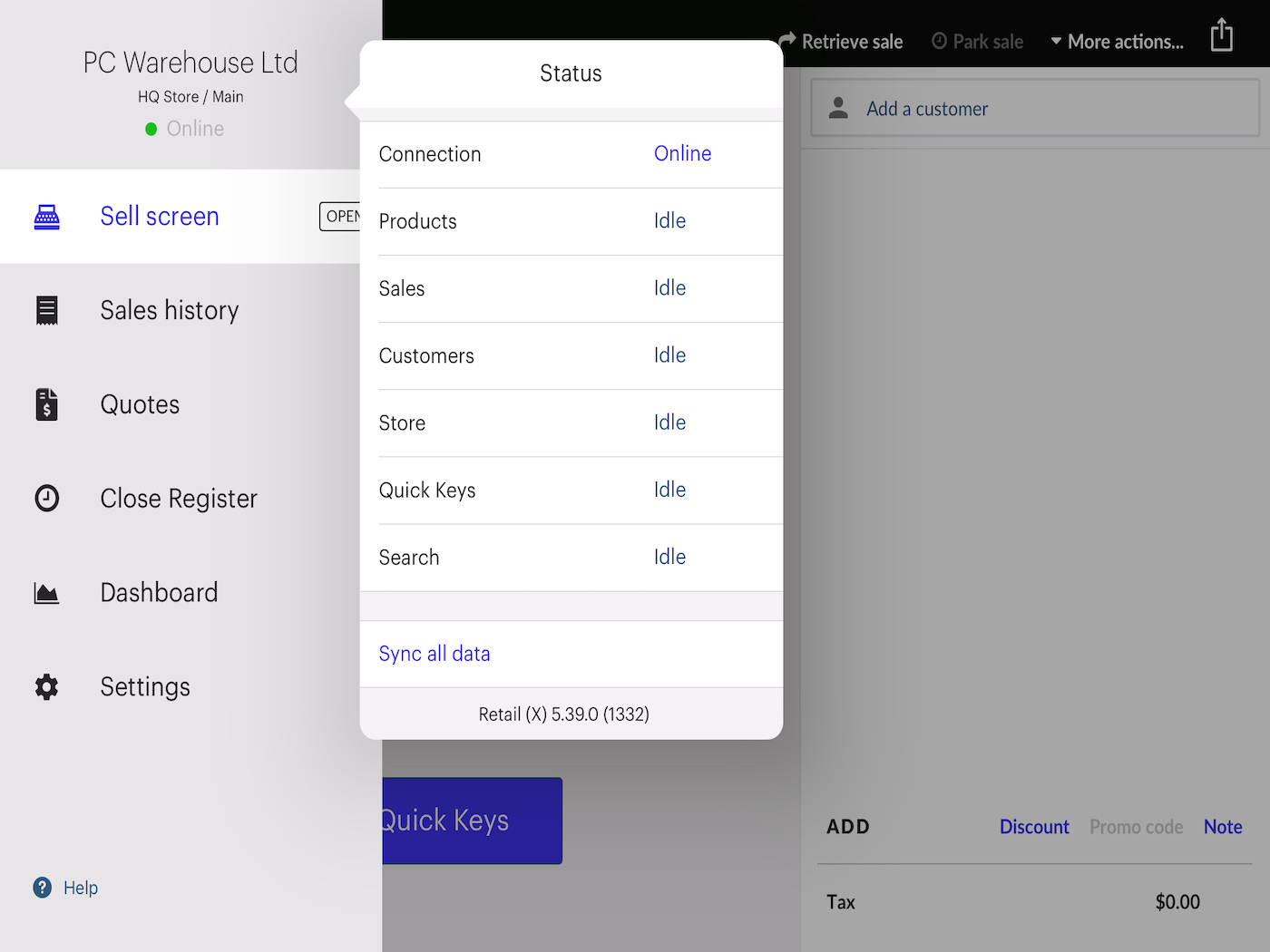Click the Add a customer field

pyautogui.click(x=1034, y=109)
